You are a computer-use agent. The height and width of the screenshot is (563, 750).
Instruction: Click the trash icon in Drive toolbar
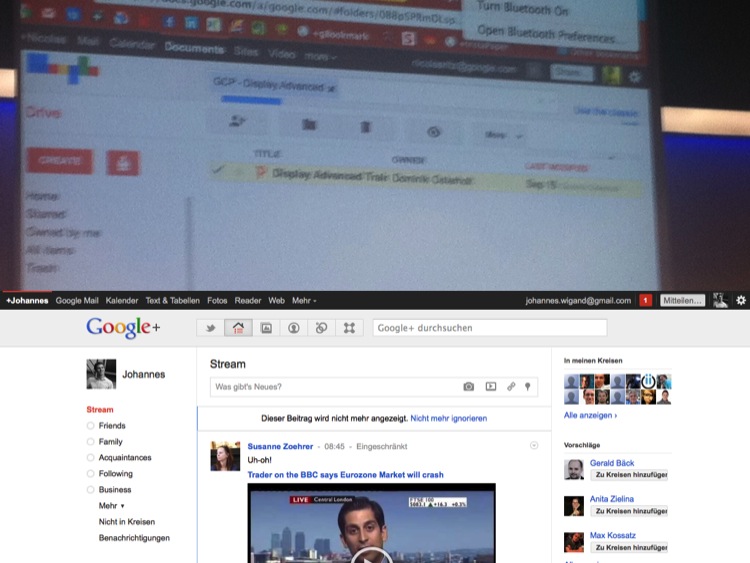pyautogui.click(x=365, y=127)
